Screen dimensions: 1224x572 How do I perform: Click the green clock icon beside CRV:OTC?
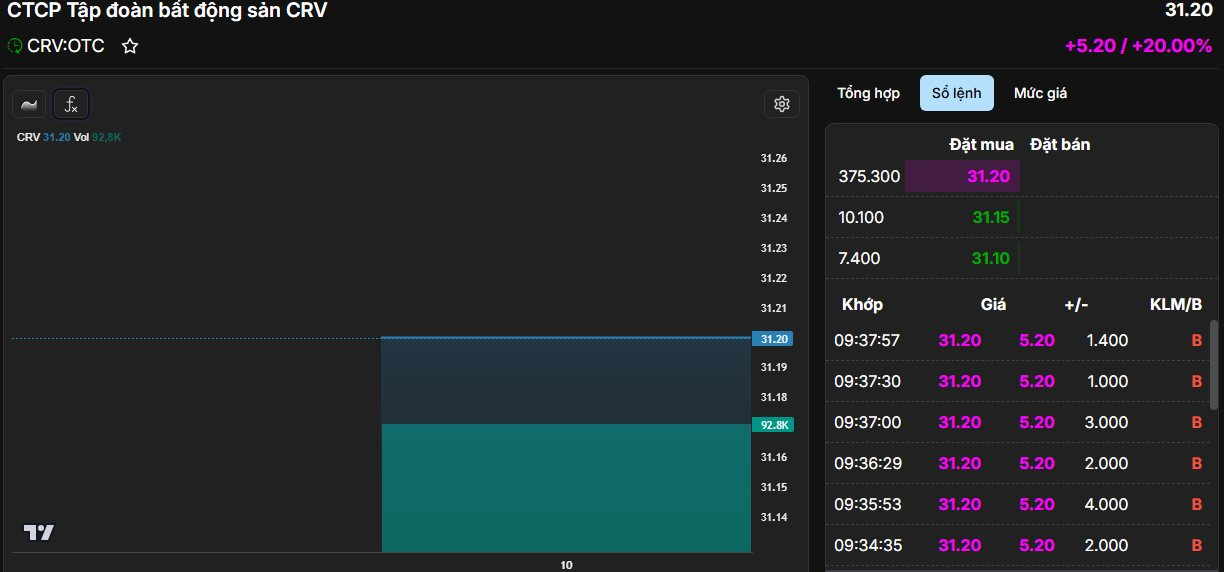(15, 46)
